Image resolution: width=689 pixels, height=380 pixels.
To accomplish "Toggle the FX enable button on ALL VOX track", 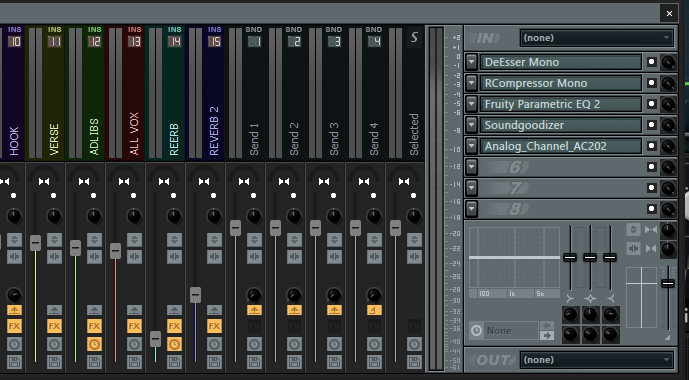I will point(134,326).
